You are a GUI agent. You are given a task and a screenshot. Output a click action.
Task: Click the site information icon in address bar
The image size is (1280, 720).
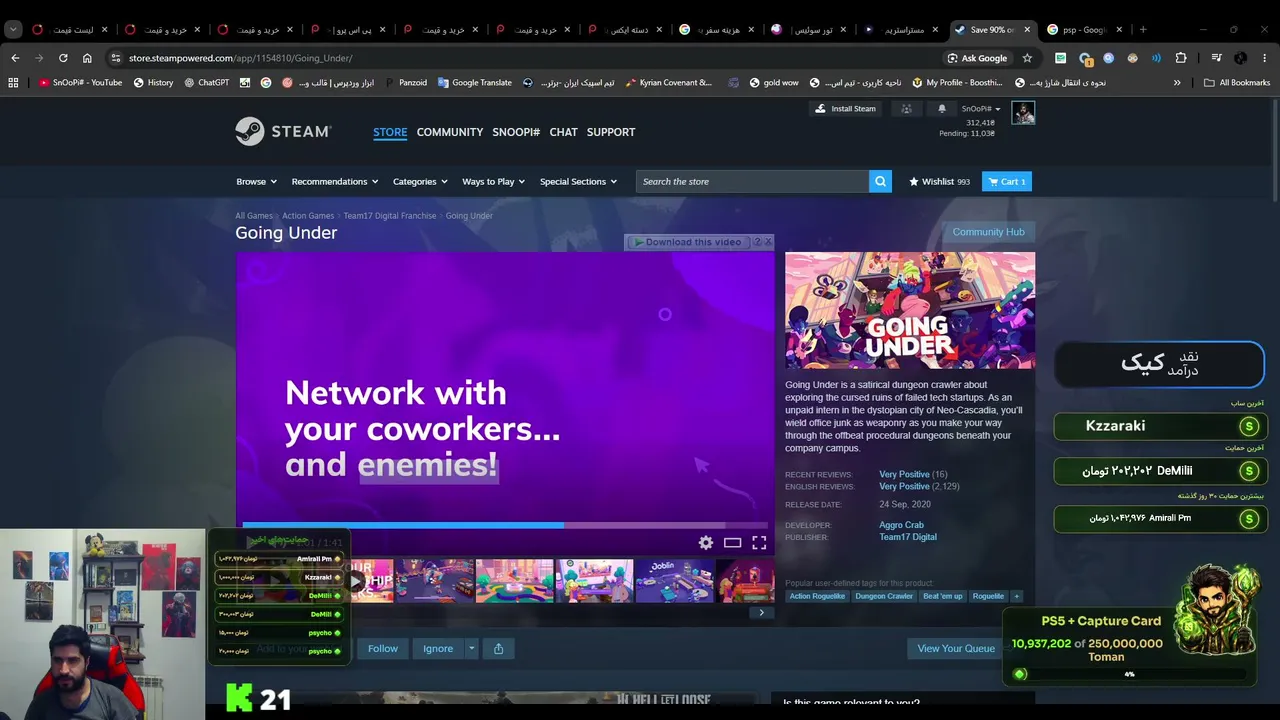pyautogui.click(x=116, y=58)
